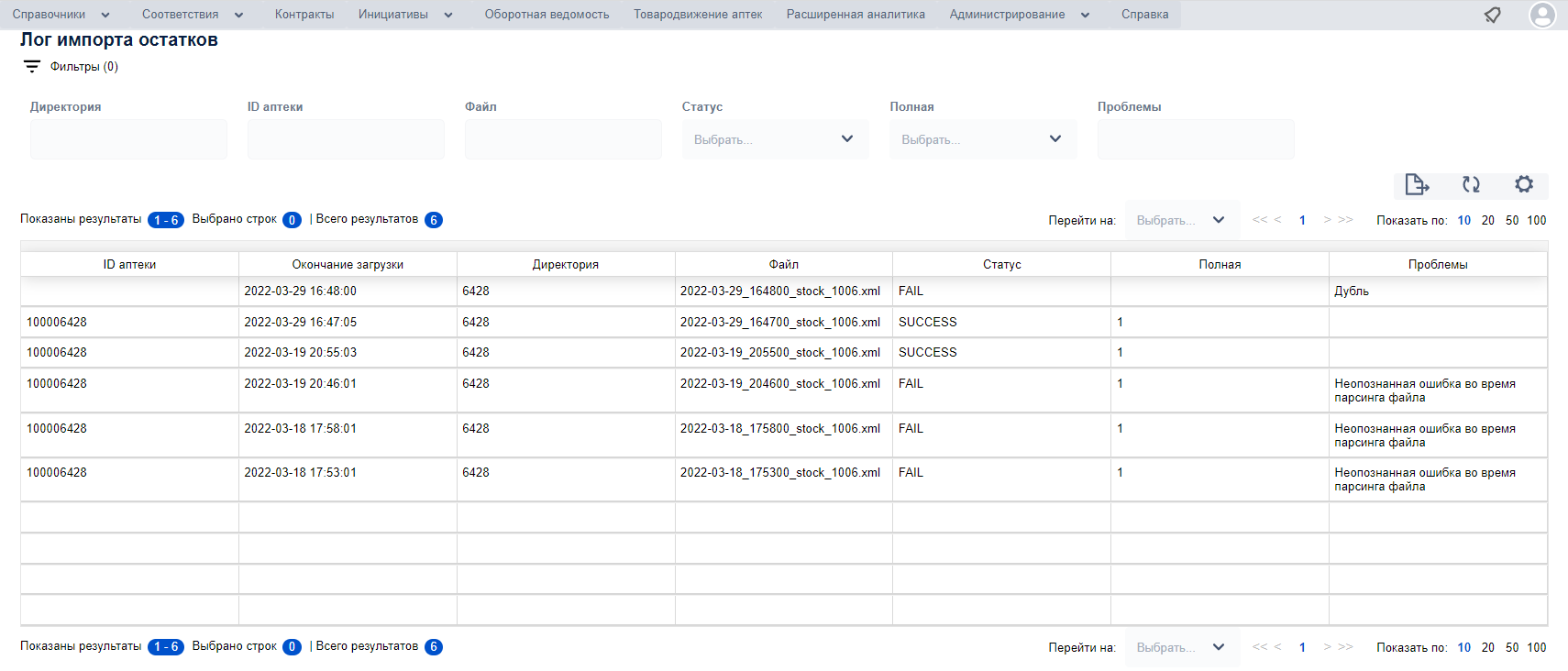Click the Проблемы filter input
Screen dimensions: 1568x671
(1196, 139)
